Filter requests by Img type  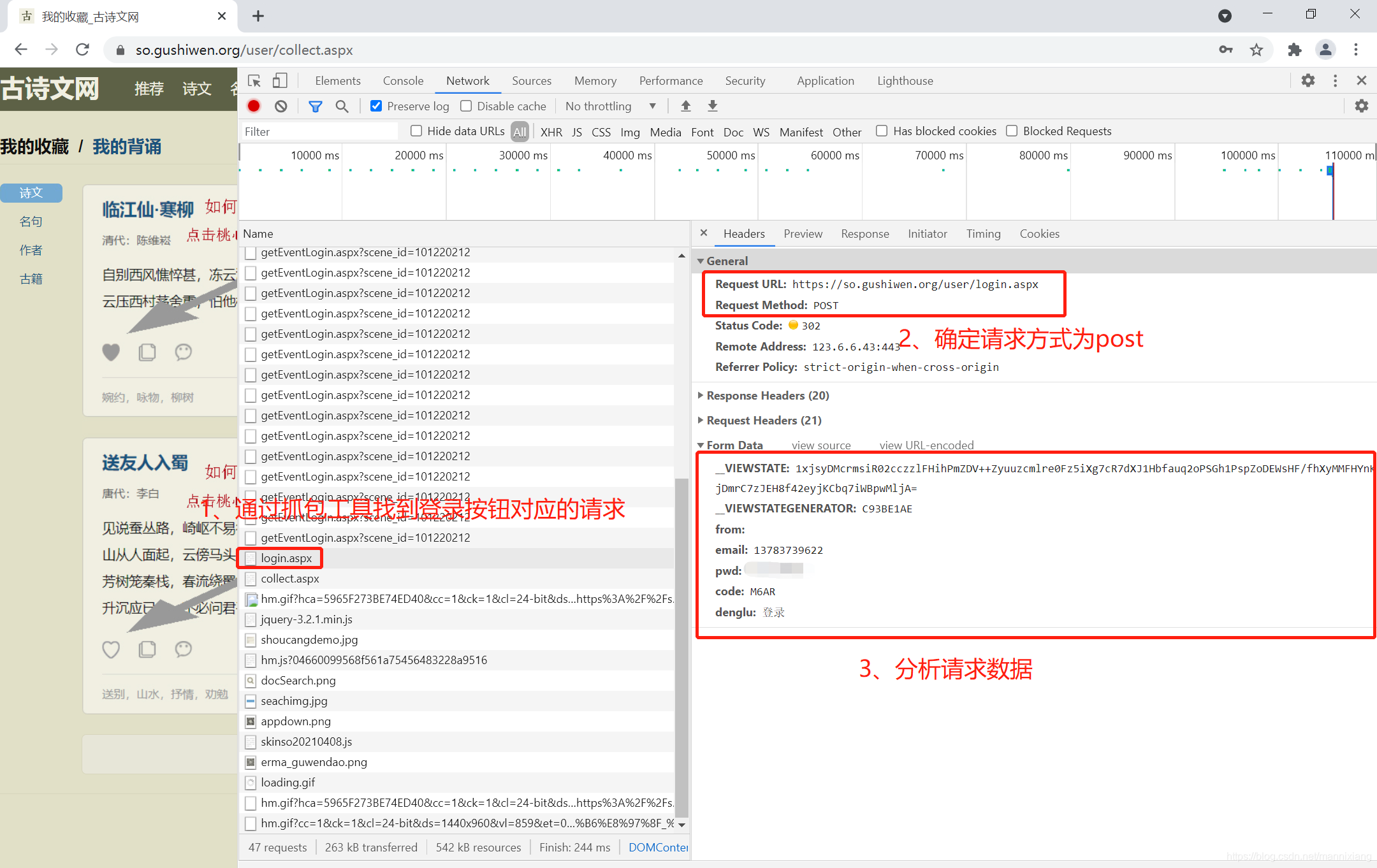[630, 132]
